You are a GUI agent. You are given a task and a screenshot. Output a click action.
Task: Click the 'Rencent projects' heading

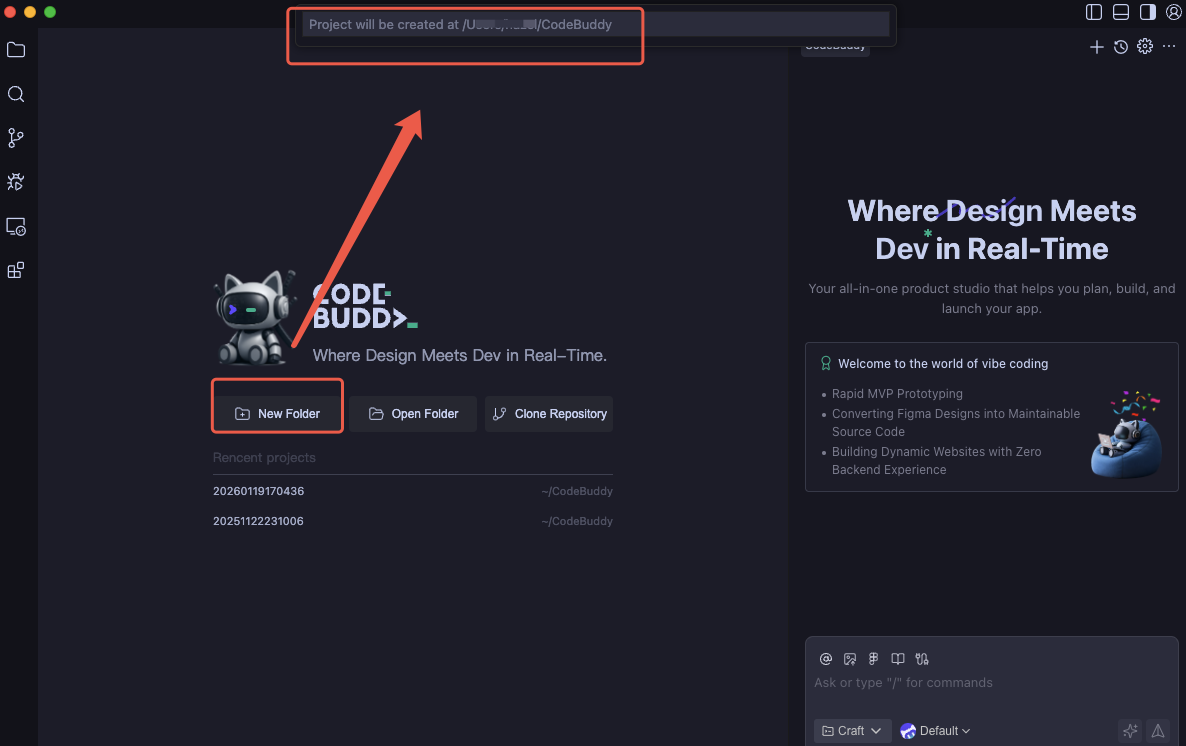[264, 458]
